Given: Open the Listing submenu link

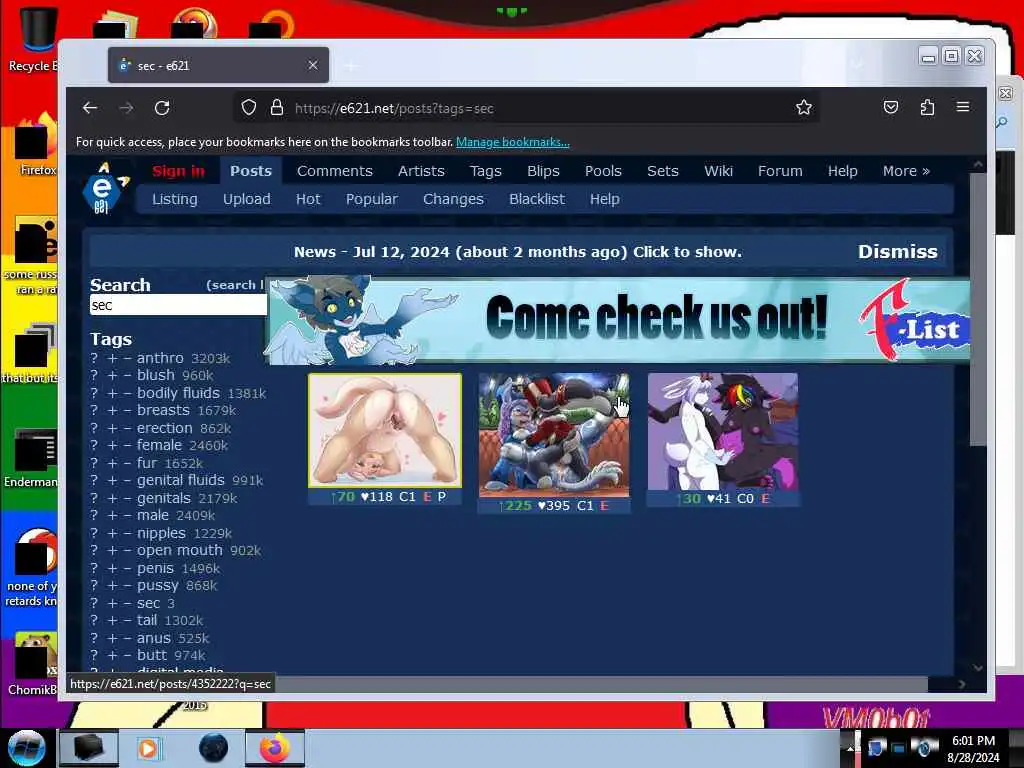Looking at the screenshot, I should (x=174, y=199).
